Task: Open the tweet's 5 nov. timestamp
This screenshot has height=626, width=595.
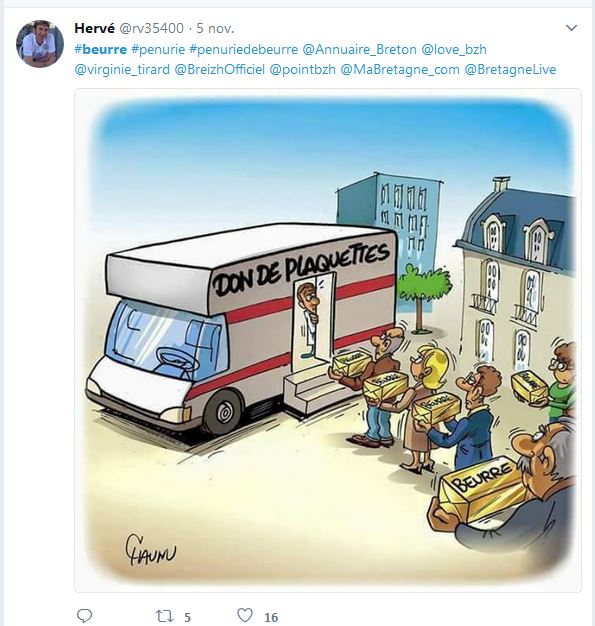Action: pos(215,28)
